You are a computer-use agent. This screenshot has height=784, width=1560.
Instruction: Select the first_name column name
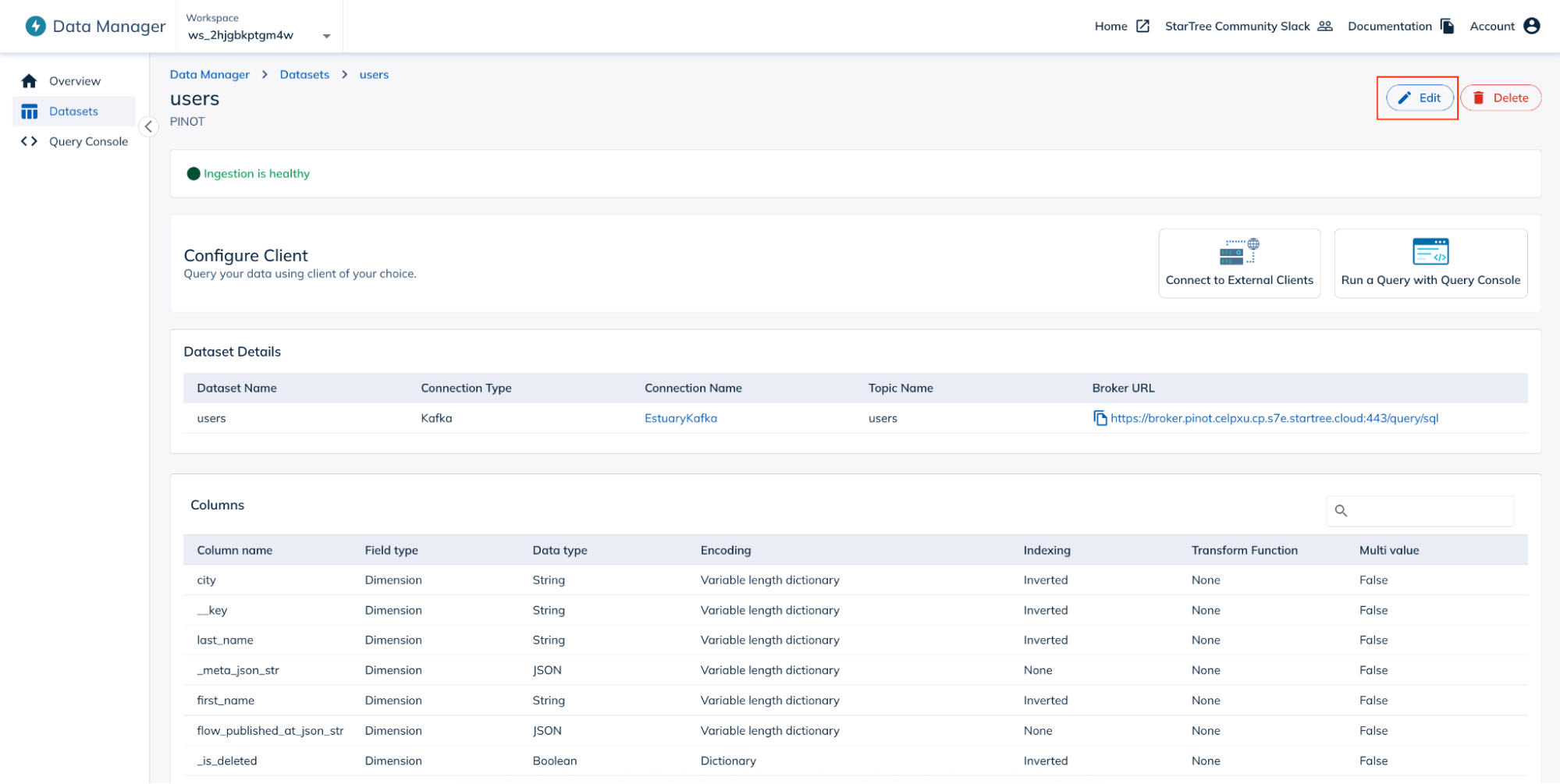(226, 701)
